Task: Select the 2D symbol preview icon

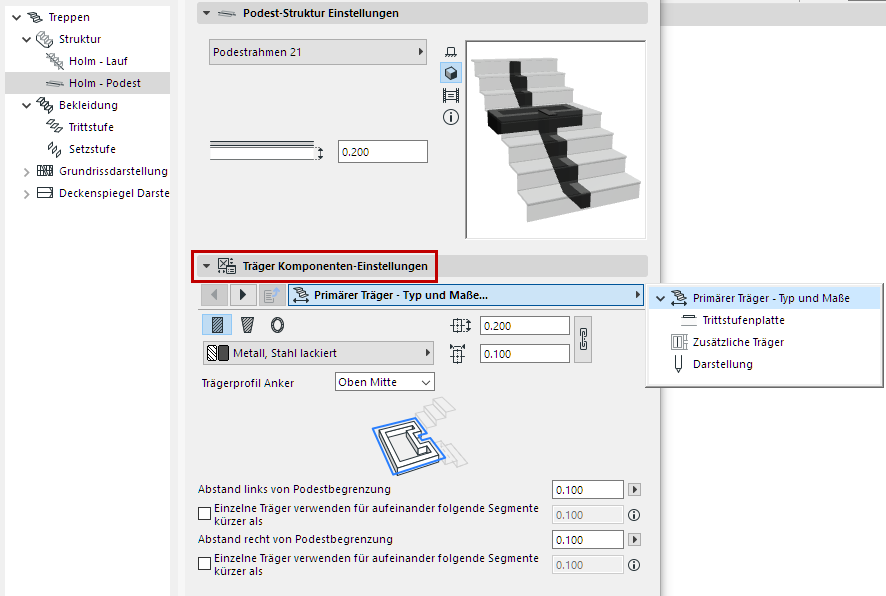Action: point(450,52)
